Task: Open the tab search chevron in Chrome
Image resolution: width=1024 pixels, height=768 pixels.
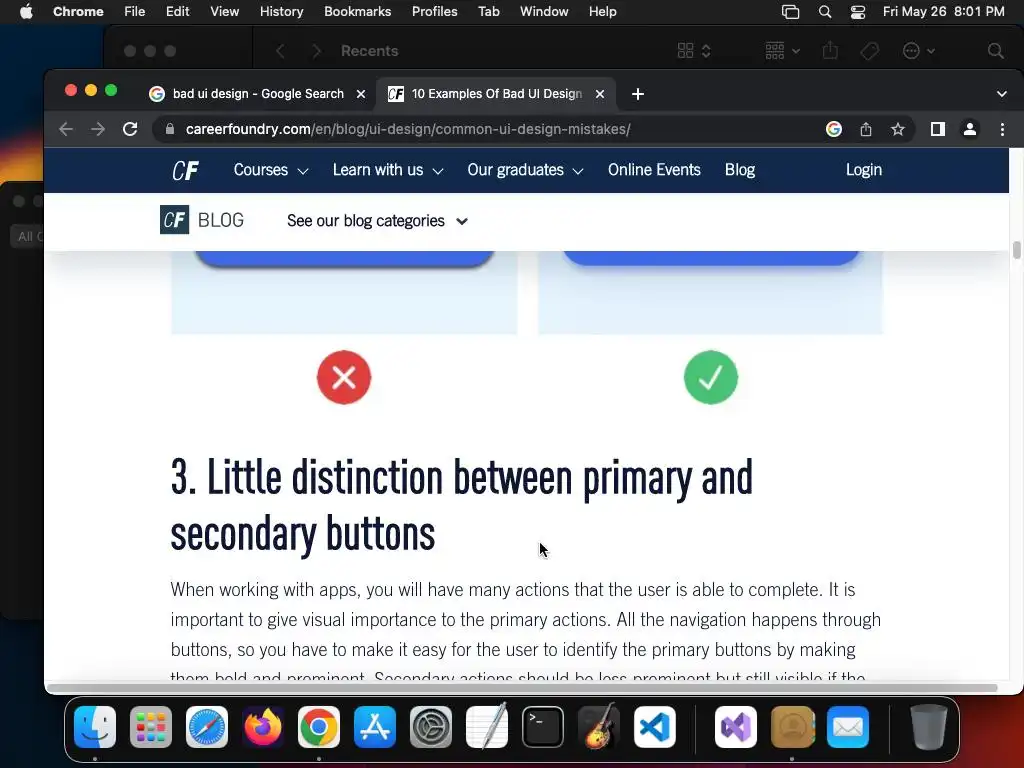Action: [x=1002, y=94]
